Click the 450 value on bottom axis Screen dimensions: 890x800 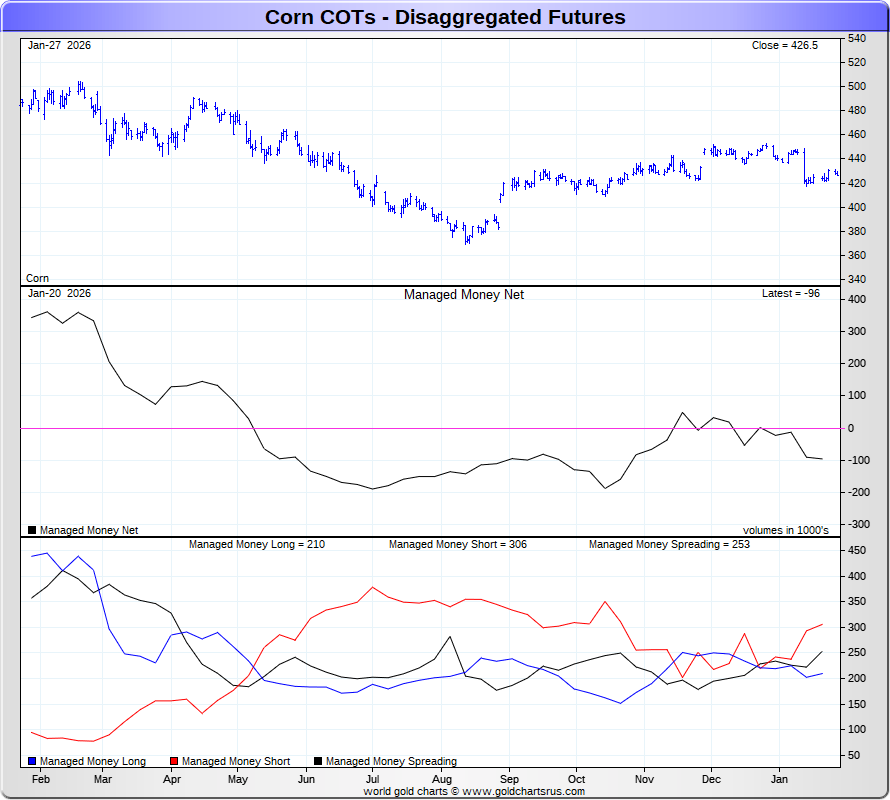coord(857,550)
